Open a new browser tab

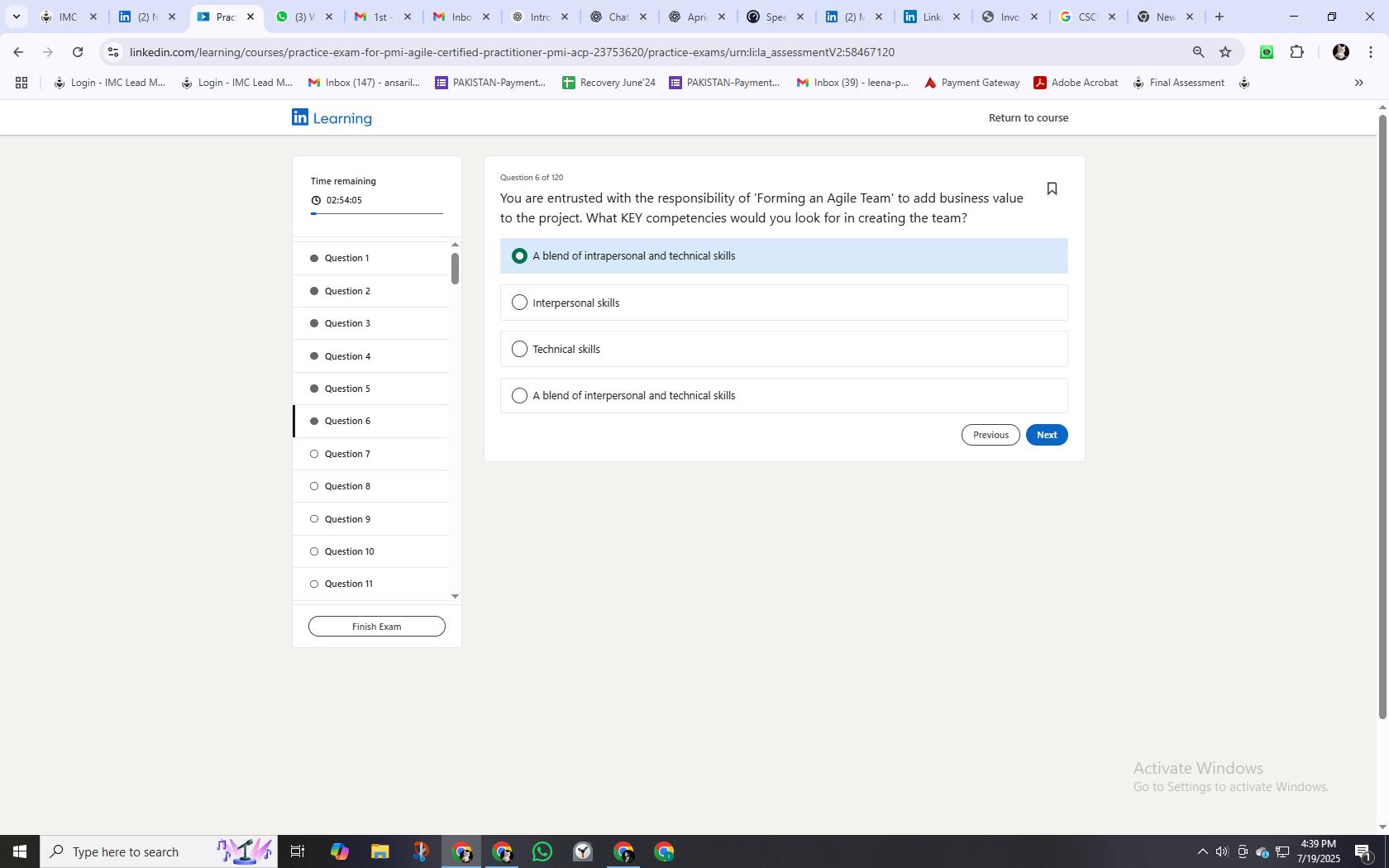(x=1219, y=17)
